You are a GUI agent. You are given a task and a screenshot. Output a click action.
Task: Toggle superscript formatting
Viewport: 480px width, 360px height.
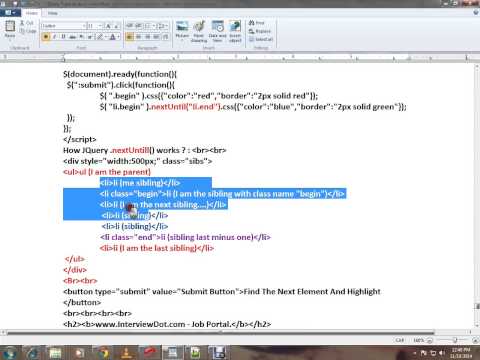pos(90,37)
